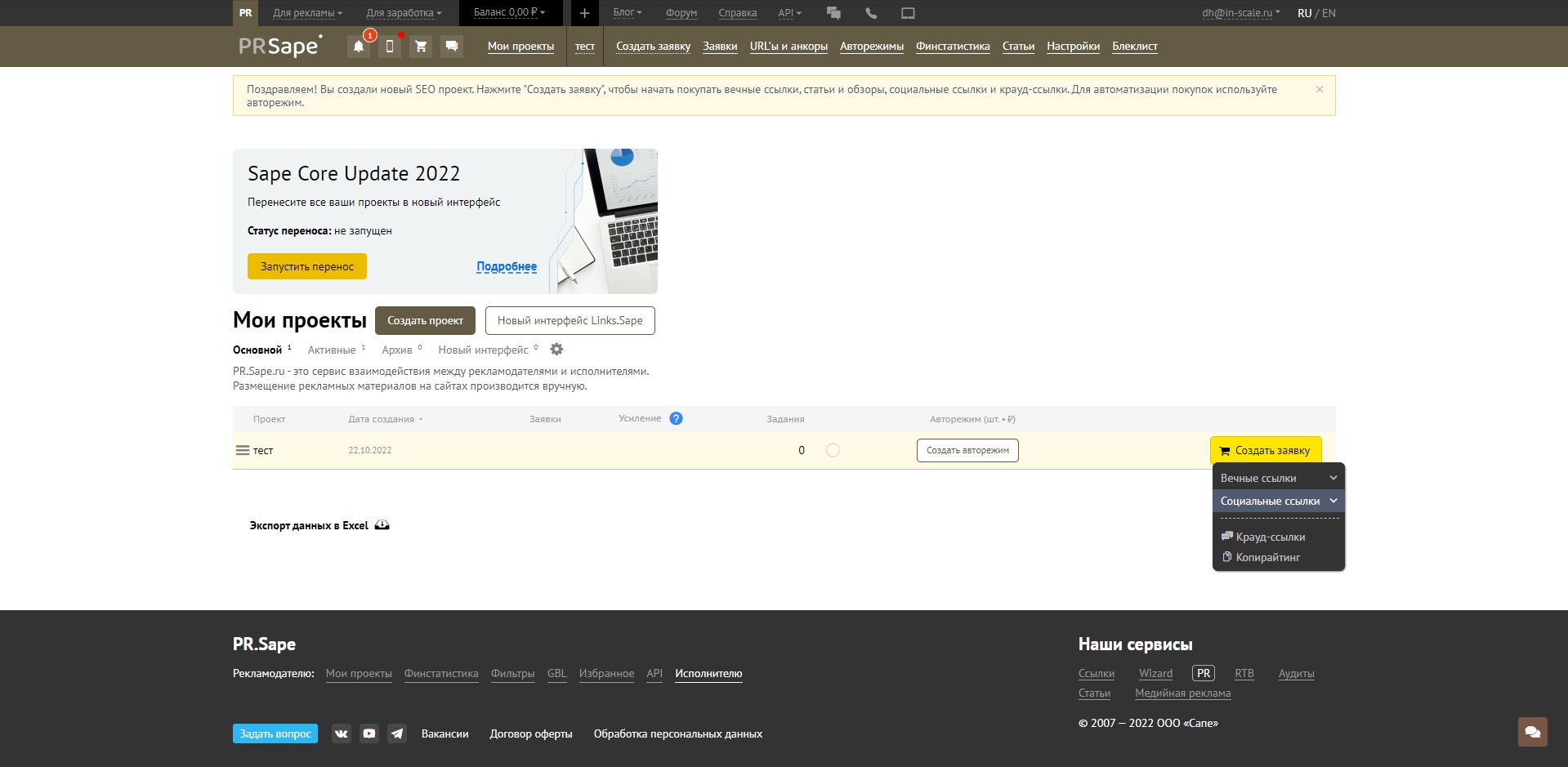
Task: Open the floating chat widget button
Action: [x=1533, y=732]
